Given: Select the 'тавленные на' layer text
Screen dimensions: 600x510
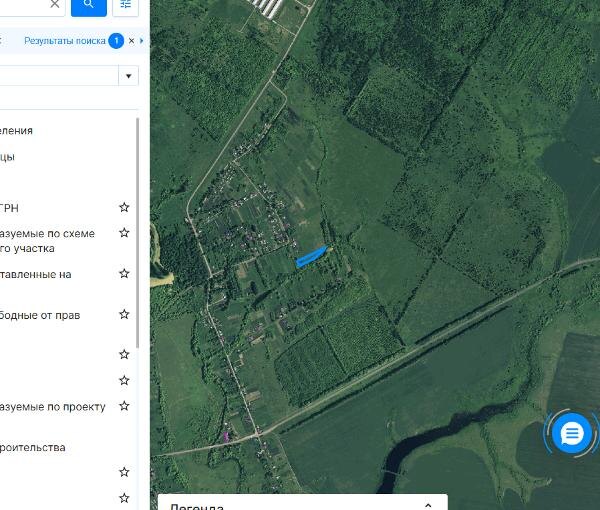Looking at the screenshot, I should tap(36, 275).
